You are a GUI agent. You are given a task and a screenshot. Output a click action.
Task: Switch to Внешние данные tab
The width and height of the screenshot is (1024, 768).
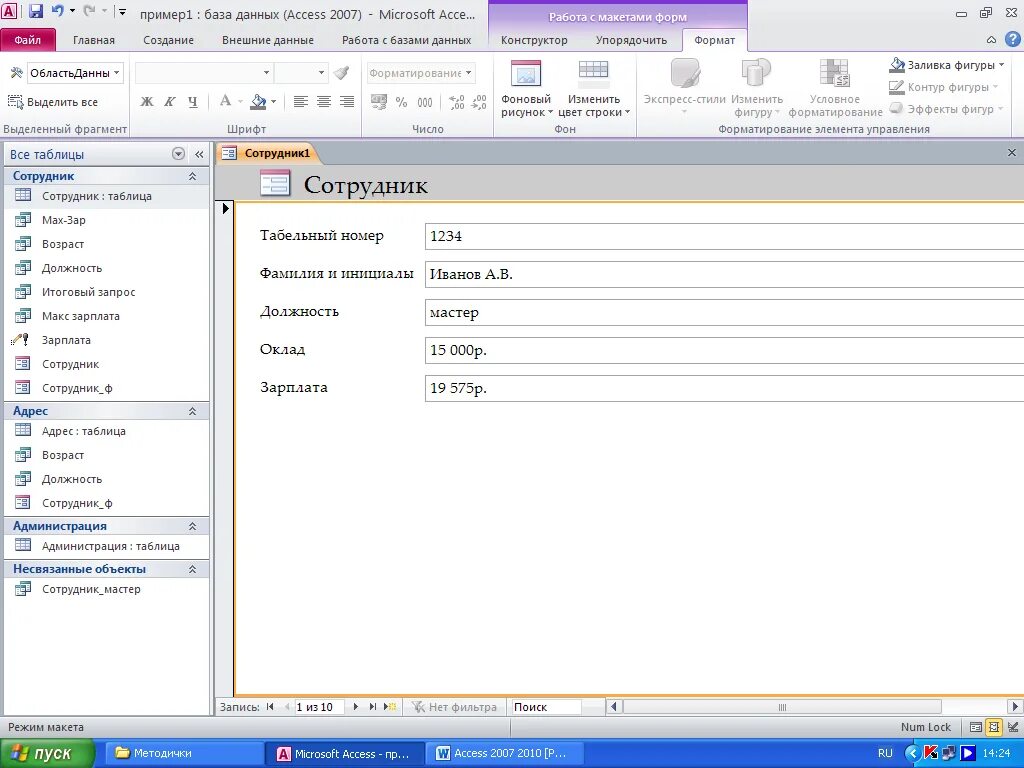tap(268, 40)
